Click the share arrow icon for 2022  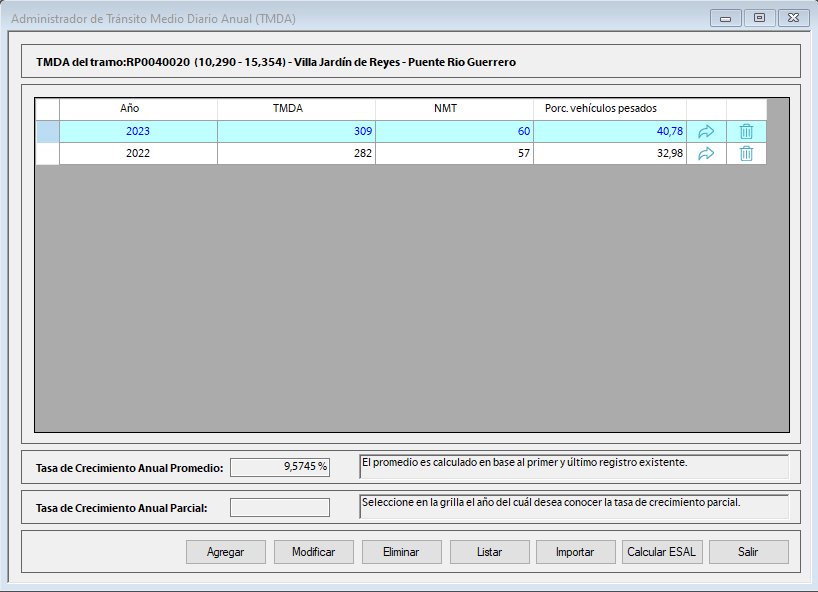click(x=706, y=153)
